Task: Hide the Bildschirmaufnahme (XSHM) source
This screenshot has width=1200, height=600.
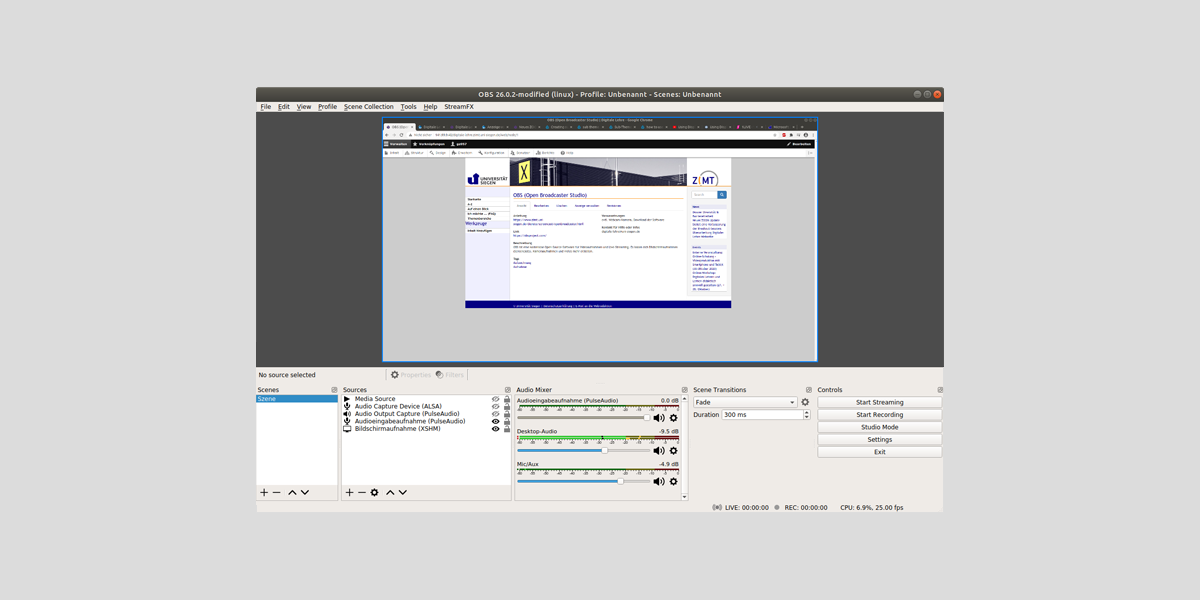Action: tap(495, 429)
